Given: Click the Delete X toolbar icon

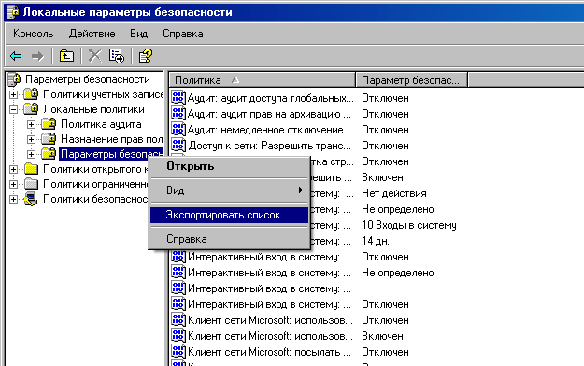Looking at the screenshot, I should (x=95, y=56).
